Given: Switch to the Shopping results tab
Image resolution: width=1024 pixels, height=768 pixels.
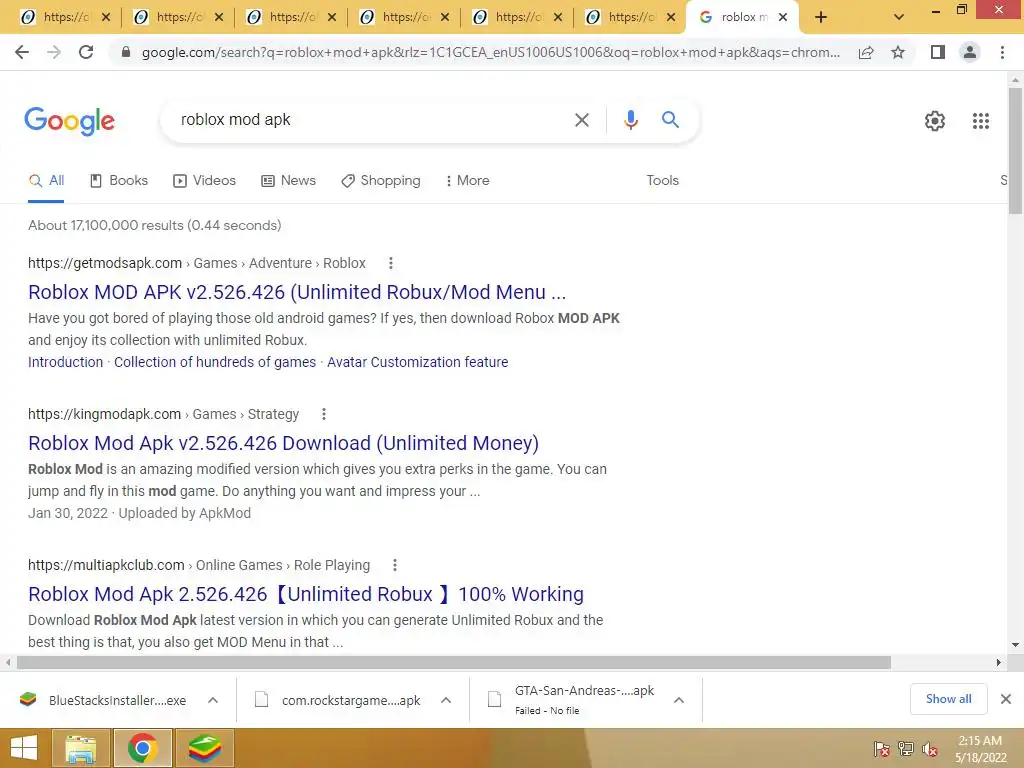Looking at the screenshot, I should [x=381, y=181].
